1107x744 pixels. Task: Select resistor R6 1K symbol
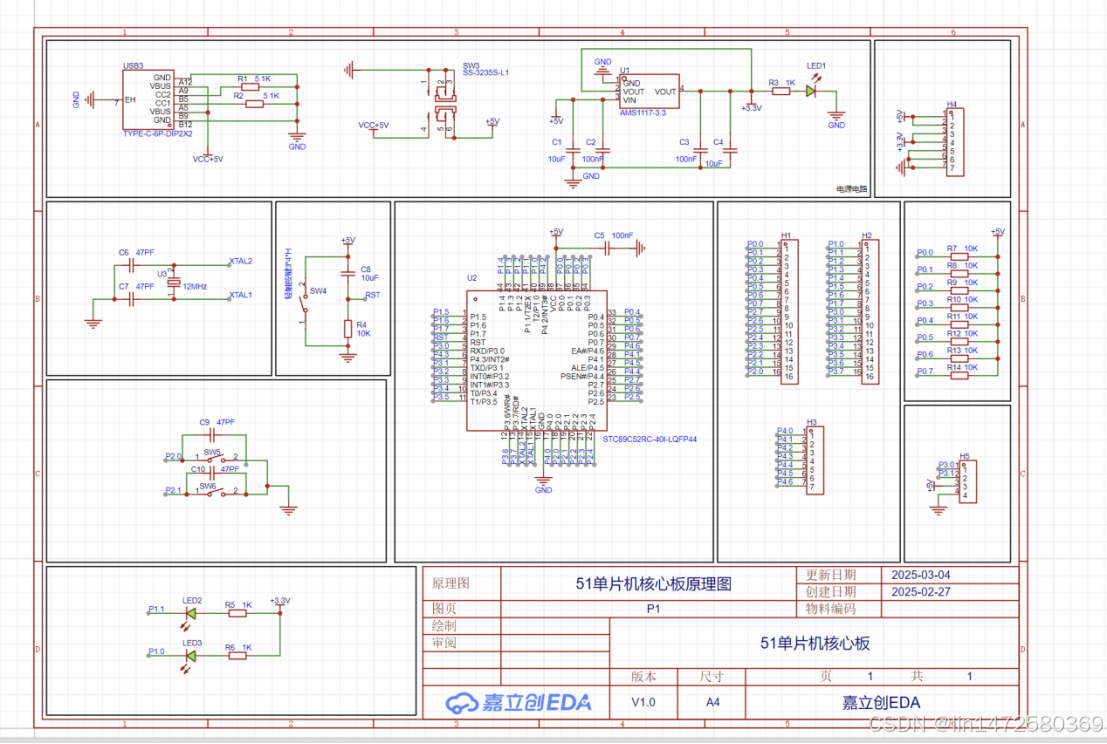(x=238, y=656)
